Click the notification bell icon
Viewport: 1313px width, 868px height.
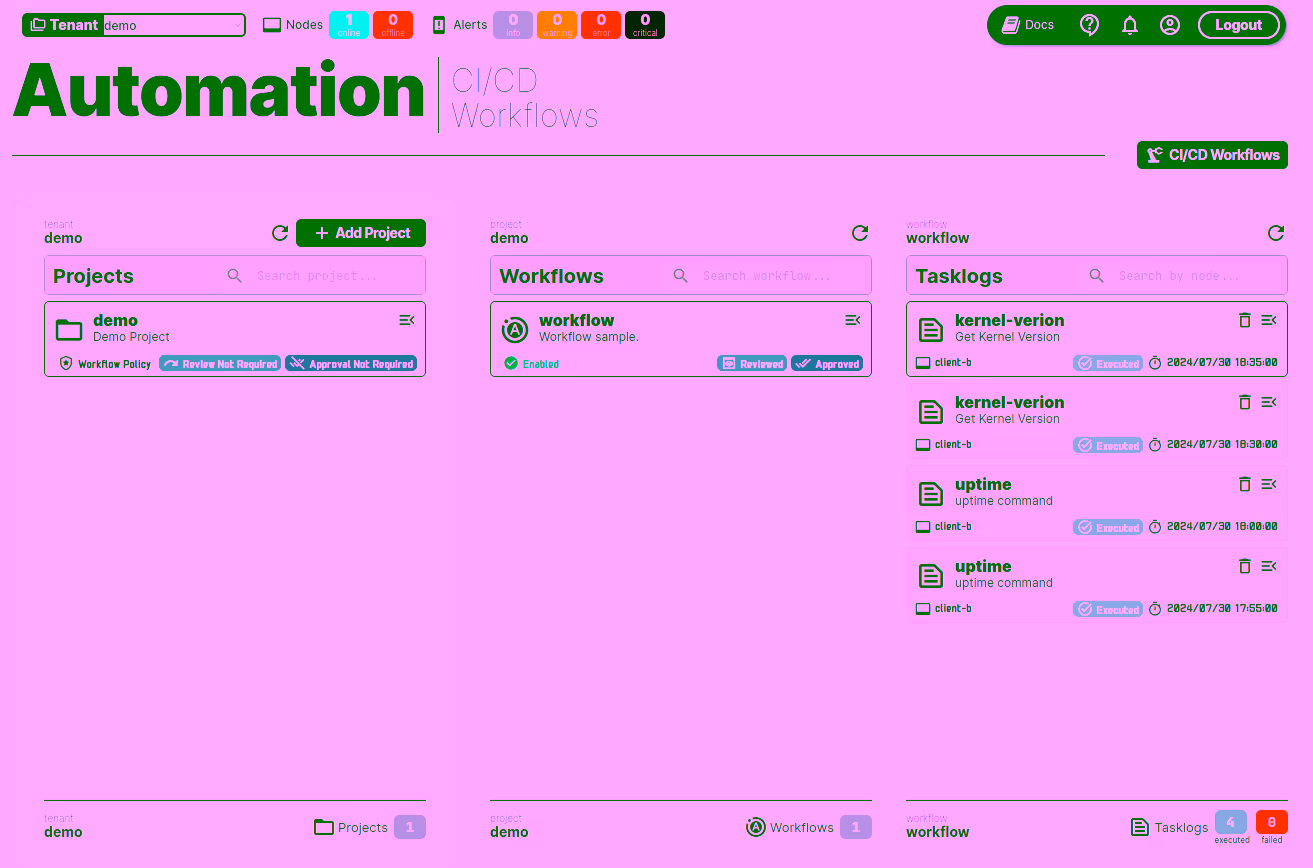click(x=1130, y=24)
